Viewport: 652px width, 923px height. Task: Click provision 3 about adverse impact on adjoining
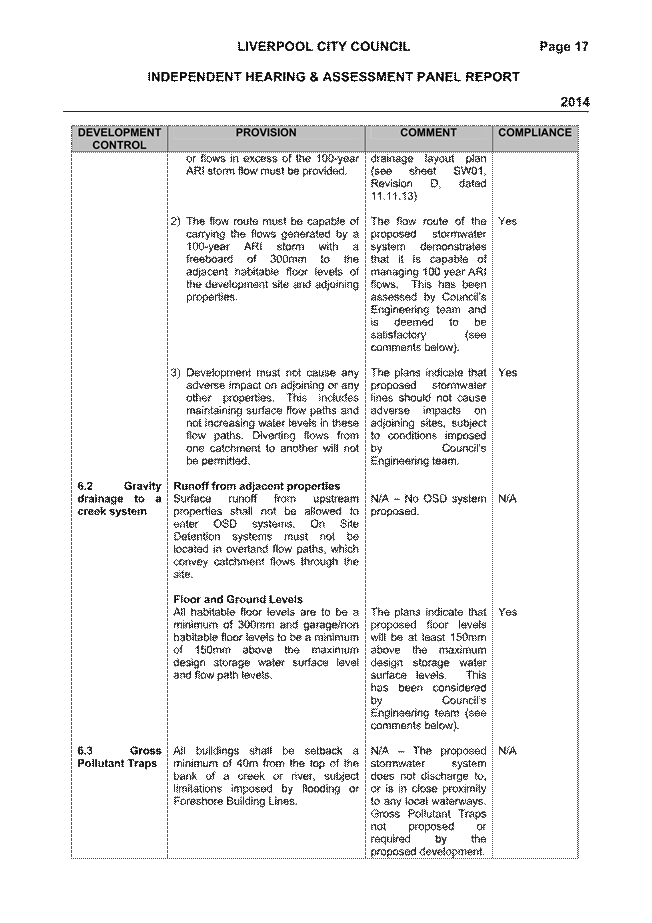click(265, 417)
